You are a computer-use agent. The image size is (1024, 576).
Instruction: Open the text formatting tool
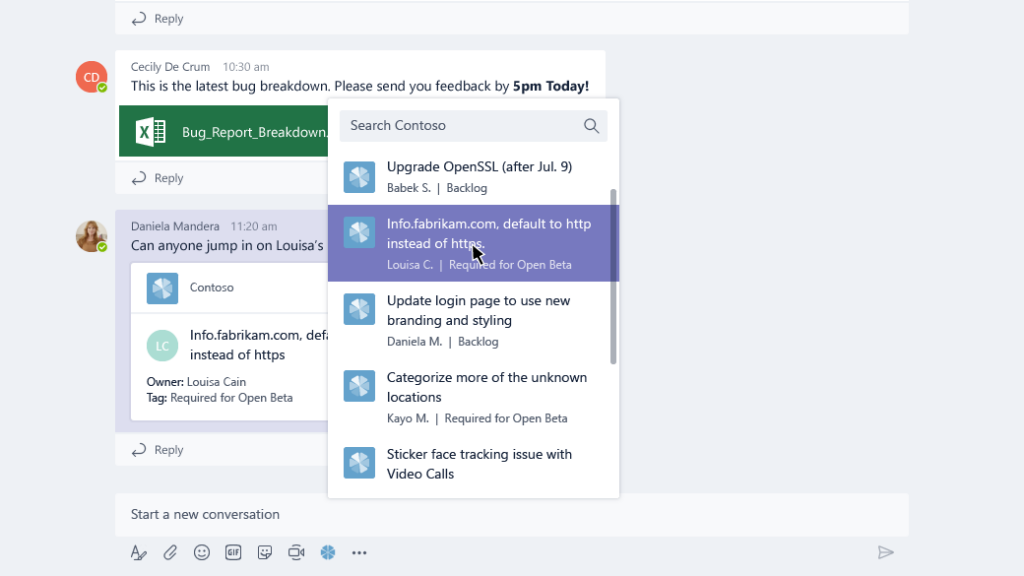point(138,552)
